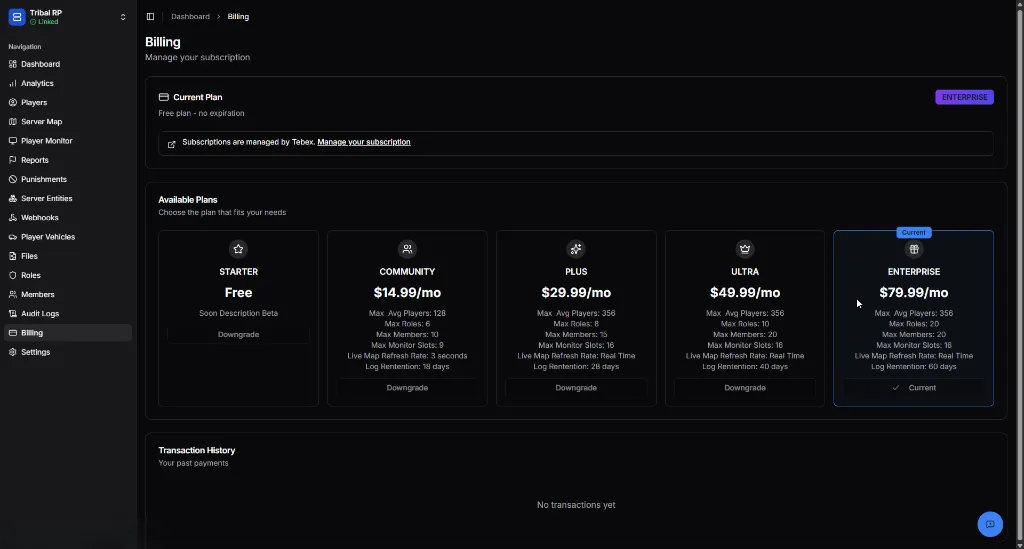The width and height of the screenshot is (1024, 549).
Task: Click the Punishments ban icon
Action: point(12,179)
